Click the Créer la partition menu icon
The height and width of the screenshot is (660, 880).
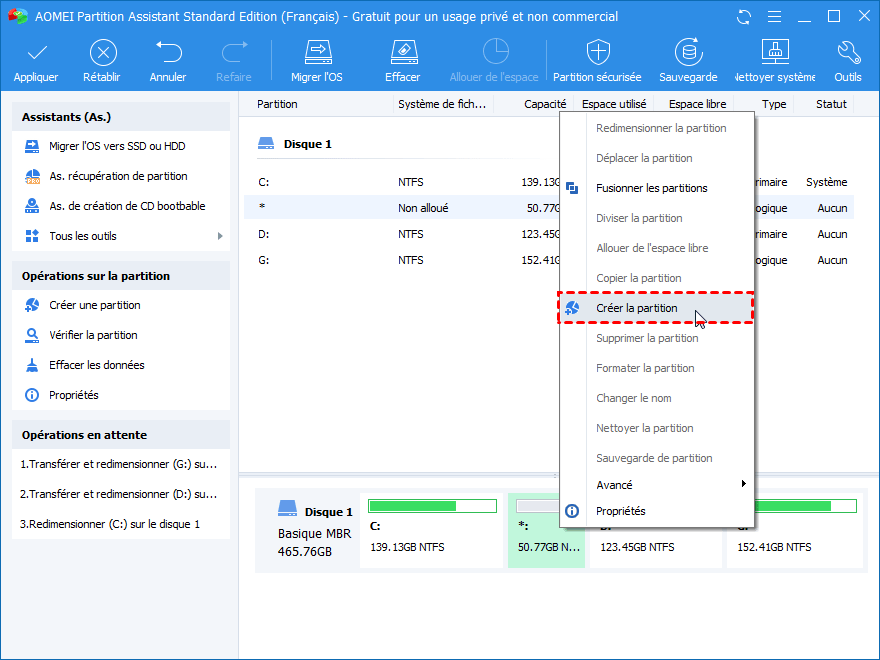[x=572, y=308]
